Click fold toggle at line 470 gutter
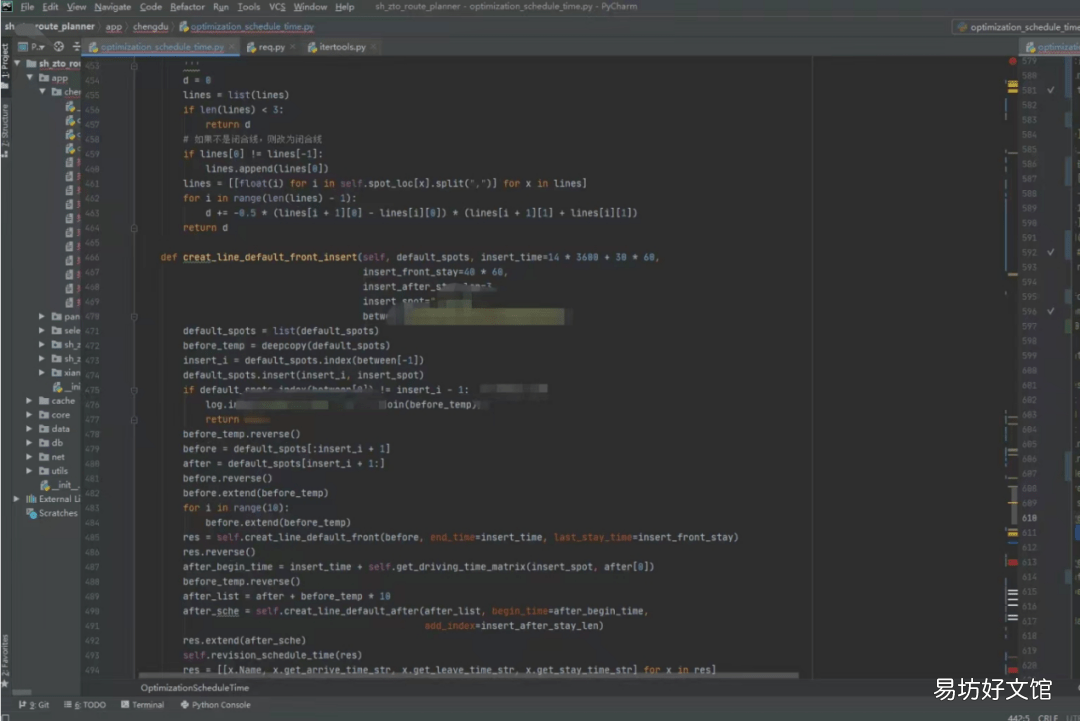Viewport: 1080px width, 721px height. pos(134,317)
